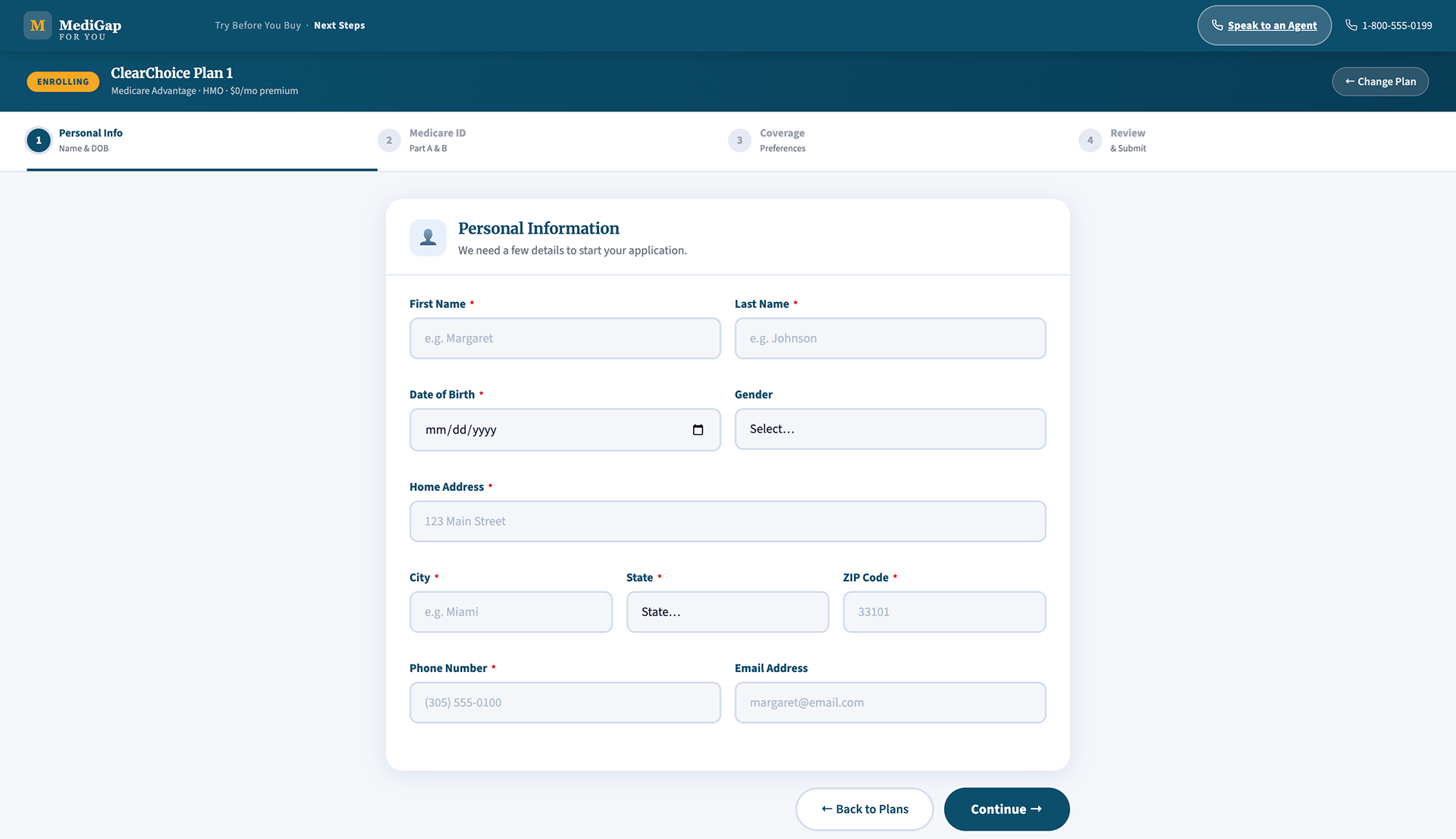Go to Next Steps breadcrumb
Image resolution: width=1456 pixels, height=839 pixels.
pyautogui.click(x=339, y=25)
